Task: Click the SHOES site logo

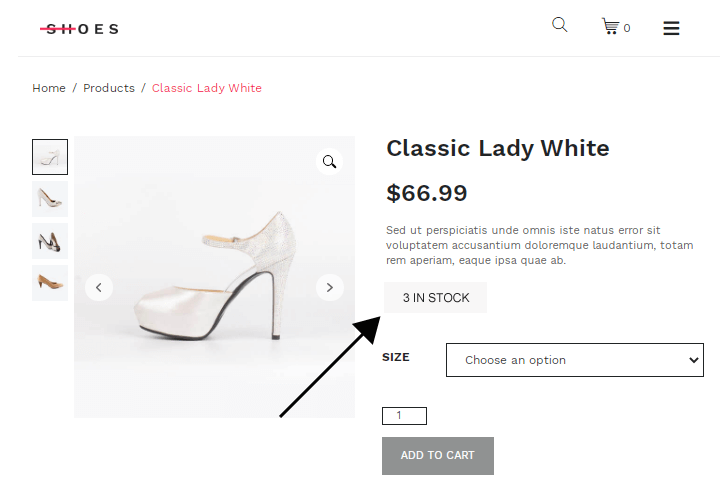Action: 79,29
